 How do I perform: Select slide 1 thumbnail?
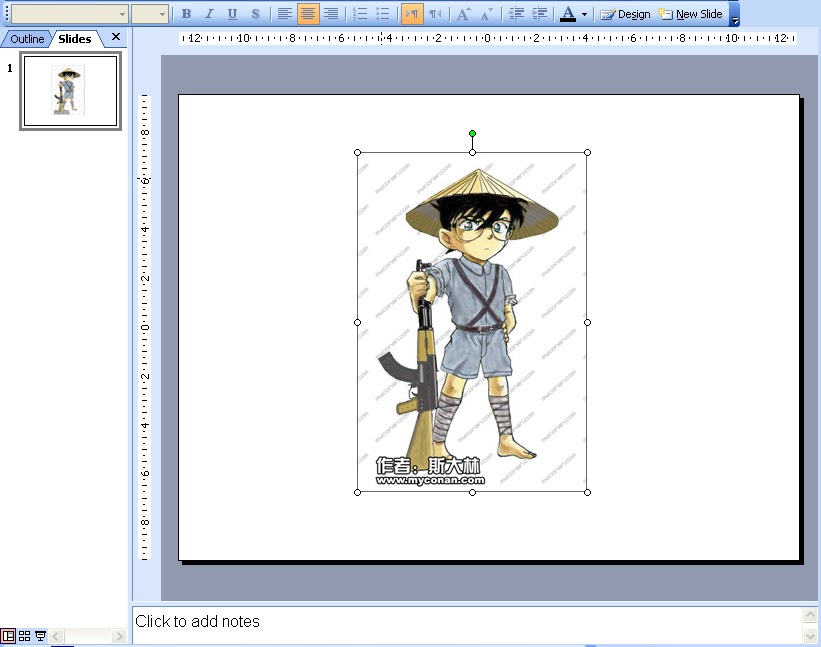71,91
